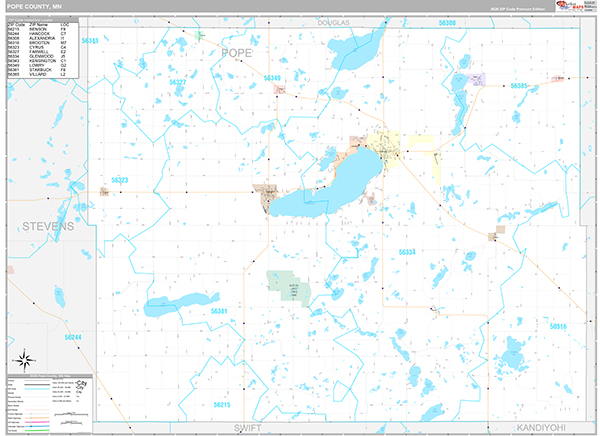Image resolution: width=600 pixels, height=436 pixels.
Task: Click the compass rose symbol
Action: tap(24, 361)
